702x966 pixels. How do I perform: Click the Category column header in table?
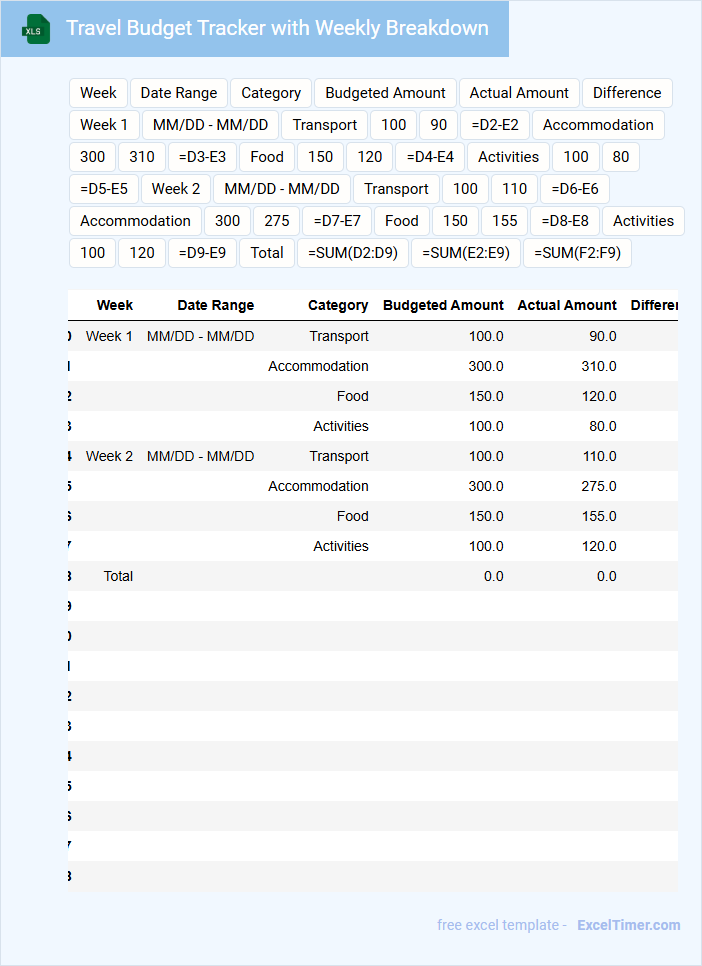click(x=338, y=305)
